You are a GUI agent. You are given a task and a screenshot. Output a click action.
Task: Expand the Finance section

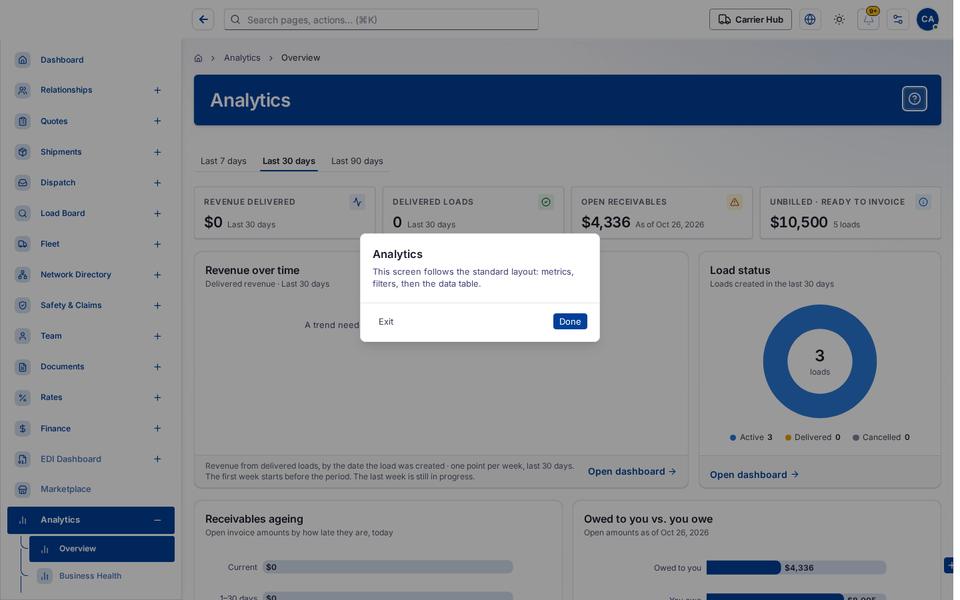coord(157,429)
